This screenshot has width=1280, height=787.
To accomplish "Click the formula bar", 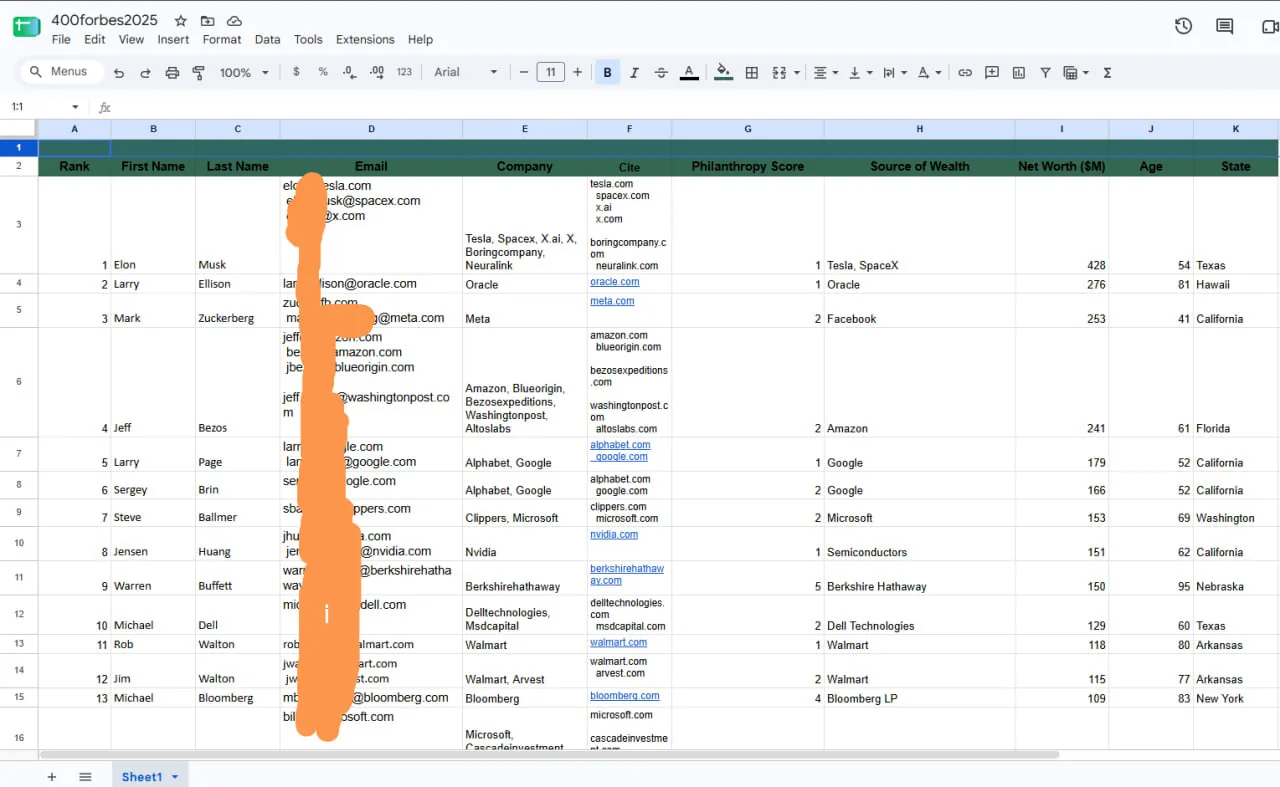I will tap(695, 107).
